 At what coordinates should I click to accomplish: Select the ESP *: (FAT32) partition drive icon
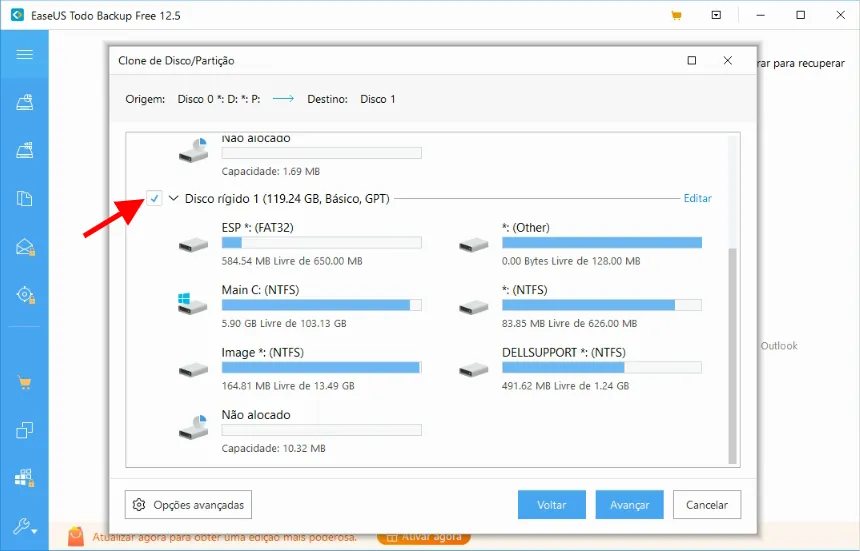pyautogui.click(x=194, y=244)
